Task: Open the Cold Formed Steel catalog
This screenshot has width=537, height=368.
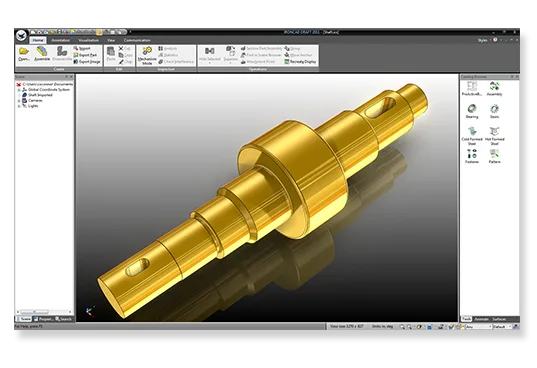Action: (472, 136)
